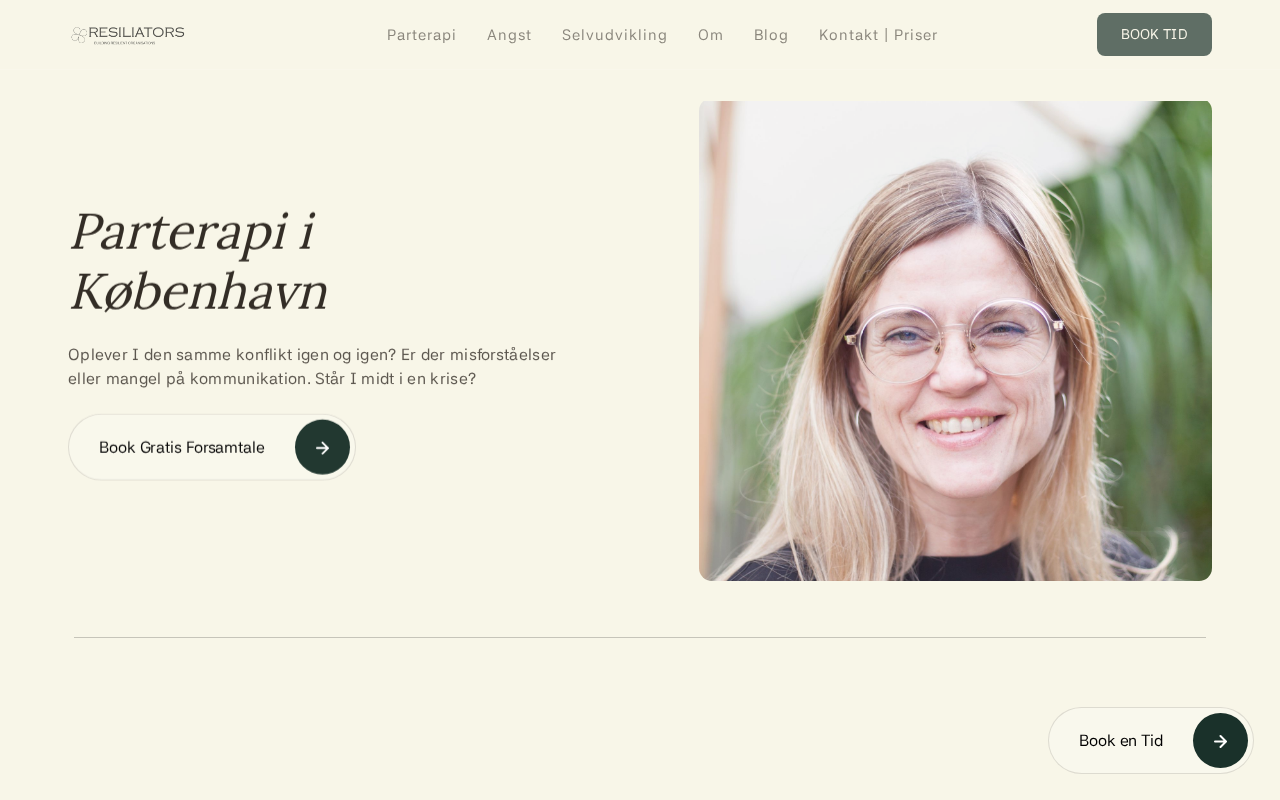Click the therapist portrait photo
This screenshot has width=1280, height=800.
(955, 340)
